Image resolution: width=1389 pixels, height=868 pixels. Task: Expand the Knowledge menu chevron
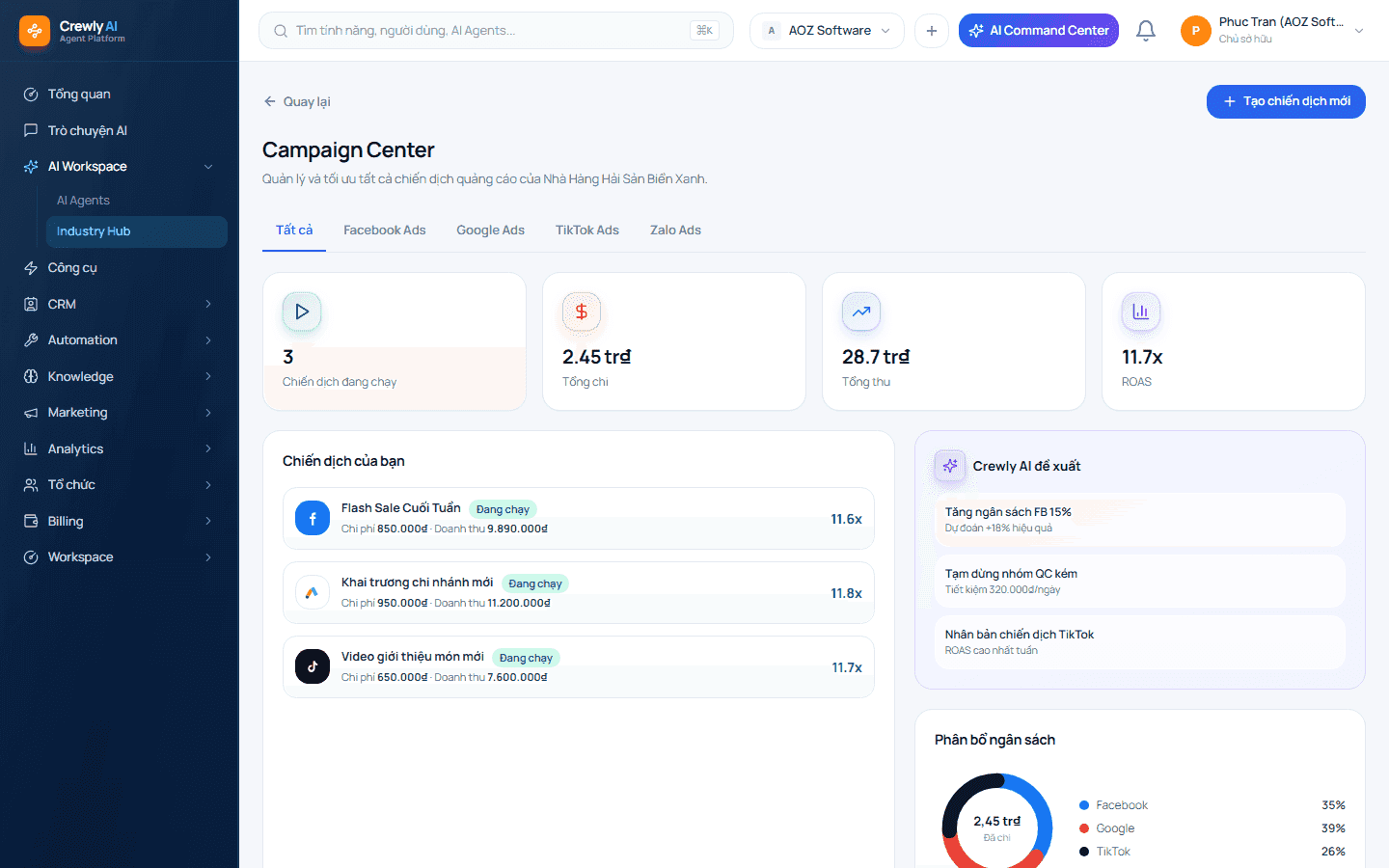coord(208,376)
